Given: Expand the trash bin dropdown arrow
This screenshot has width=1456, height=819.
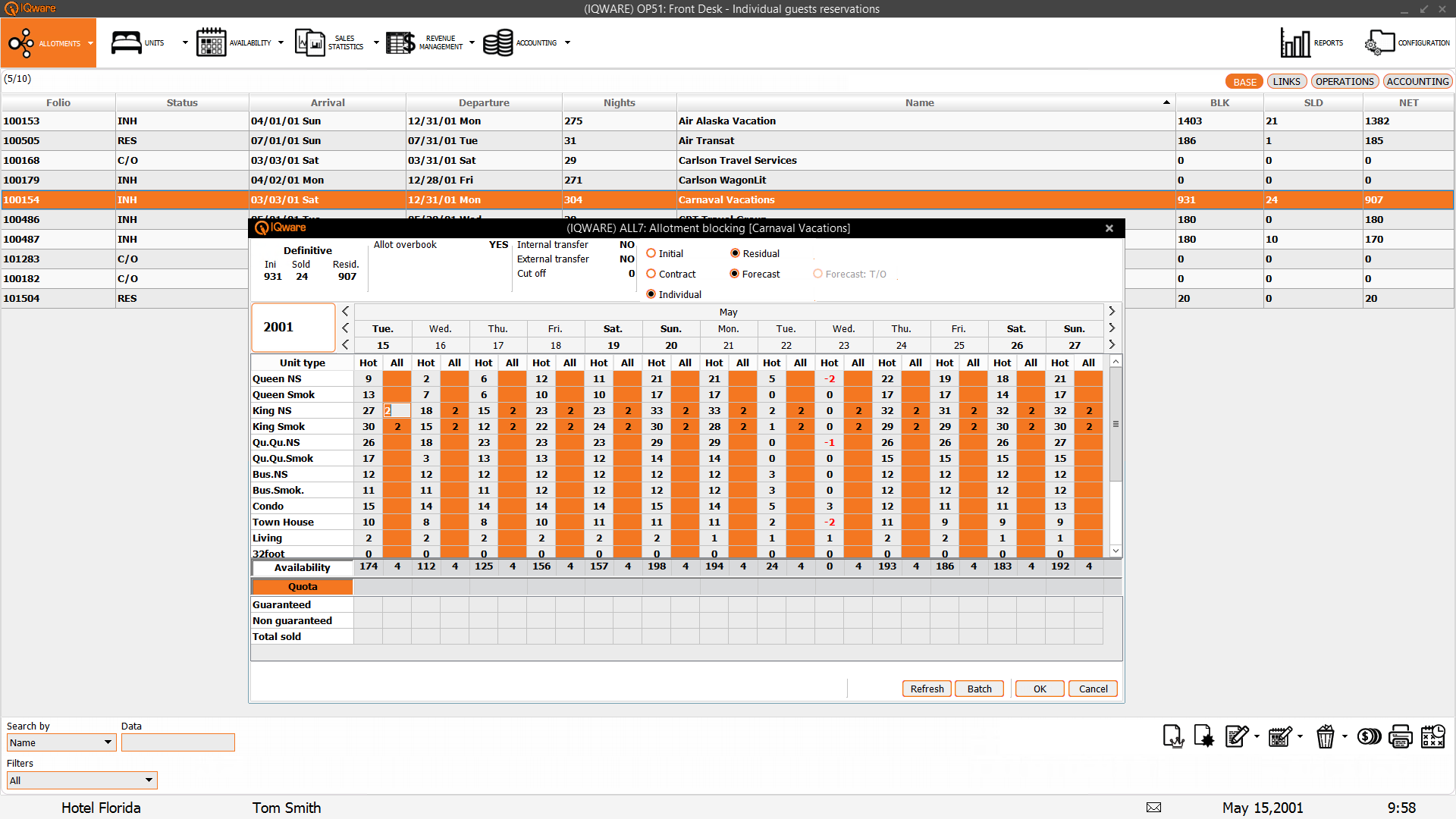Looking at the screenshot, I should 1345,736.
